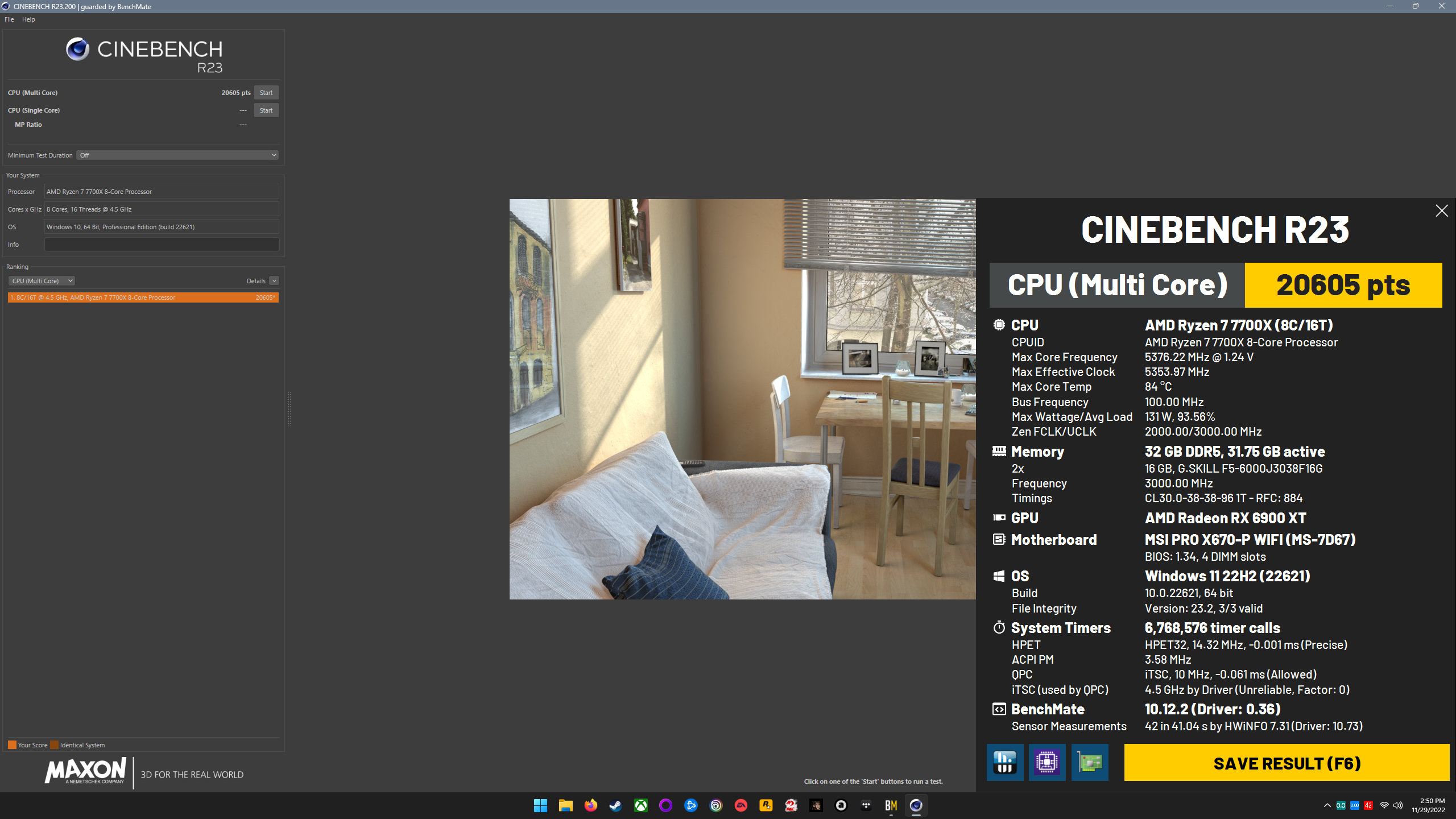
Task: Click the 20605 pts yellow score box
Action: [x=1343, y=285]
